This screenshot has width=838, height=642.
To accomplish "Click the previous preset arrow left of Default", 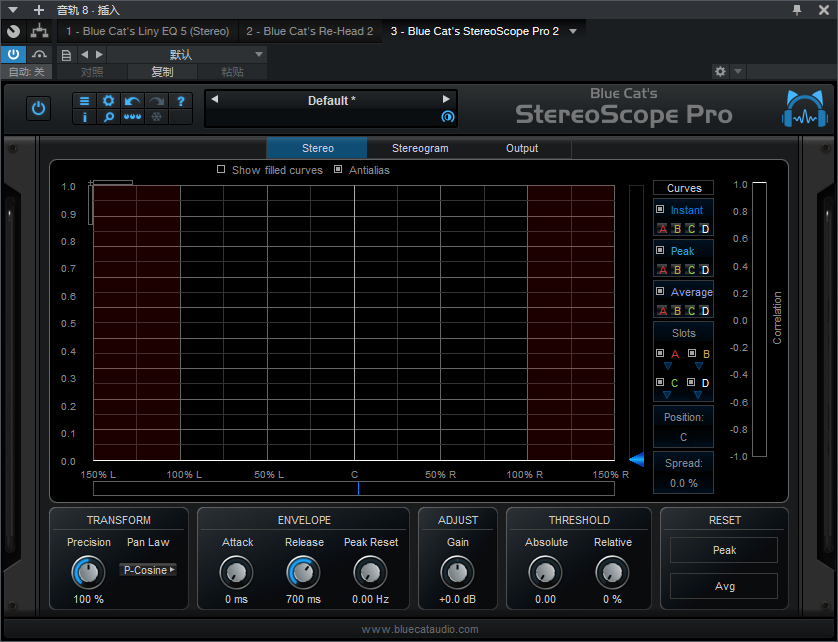I will coord(215,99).
